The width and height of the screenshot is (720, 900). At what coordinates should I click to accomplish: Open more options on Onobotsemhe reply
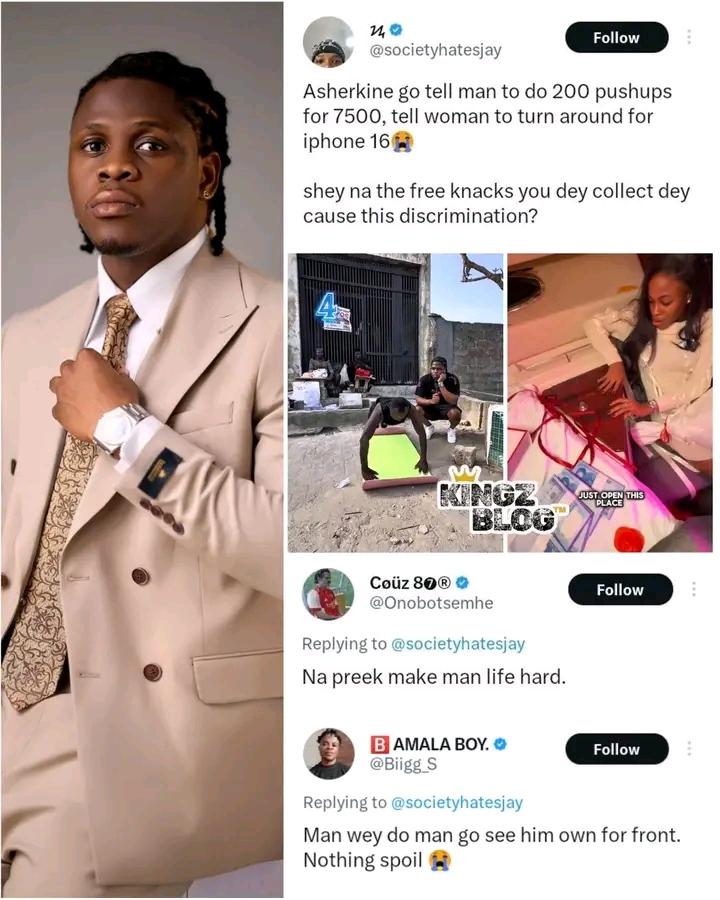tap(694, 589)
